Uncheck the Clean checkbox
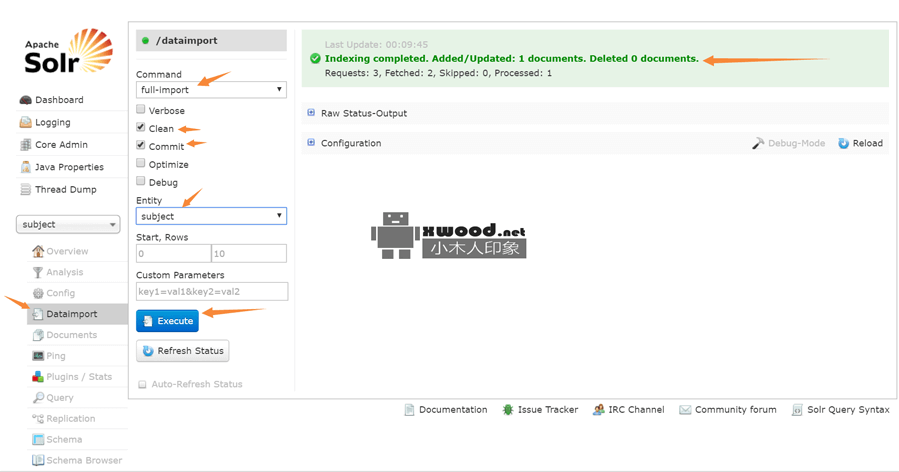The width and height of the screenshot is (899, 472). (x=140, y=127)
